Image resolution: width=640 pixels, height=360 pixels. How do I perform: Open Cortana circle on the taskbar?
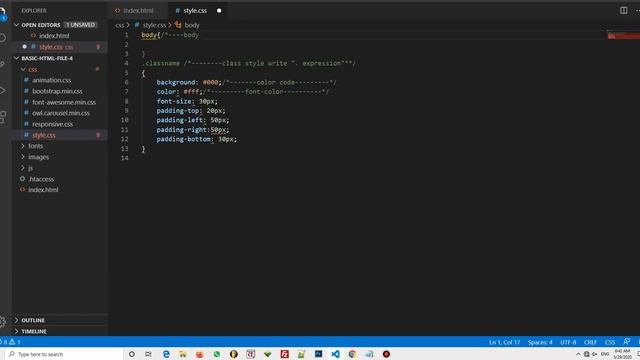[131, 354]
